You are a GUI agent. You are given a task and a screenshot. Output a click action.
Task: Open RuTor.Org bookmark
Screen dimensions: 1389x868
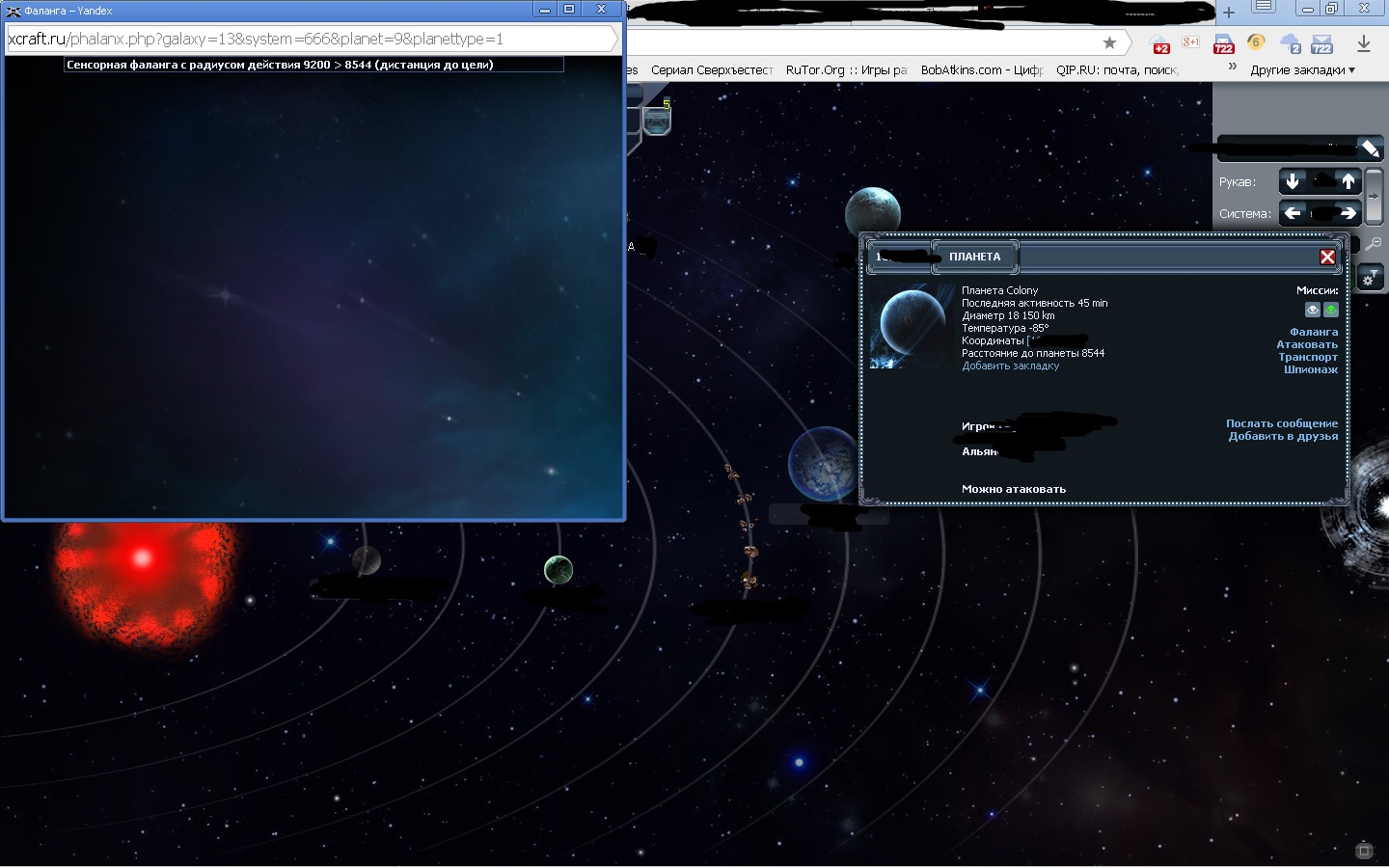[x=847, y=69]
